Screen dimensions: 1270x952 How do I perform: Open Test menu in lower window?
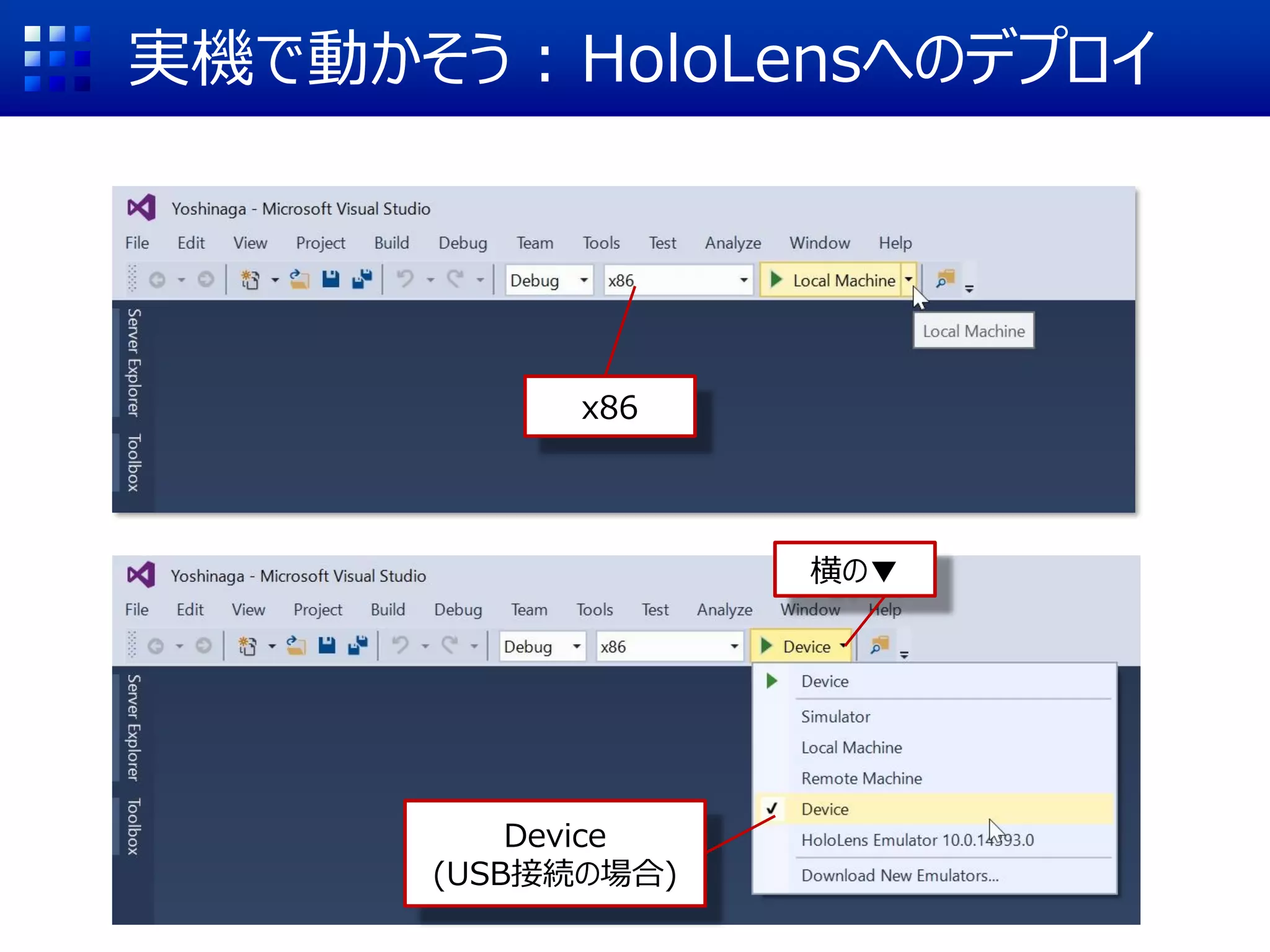[x=655, y=609]
